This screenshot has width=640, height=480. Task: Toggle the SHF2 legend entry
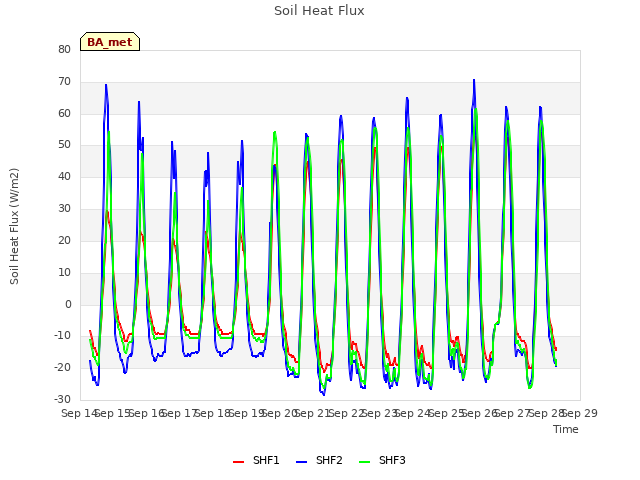point(319,461)
